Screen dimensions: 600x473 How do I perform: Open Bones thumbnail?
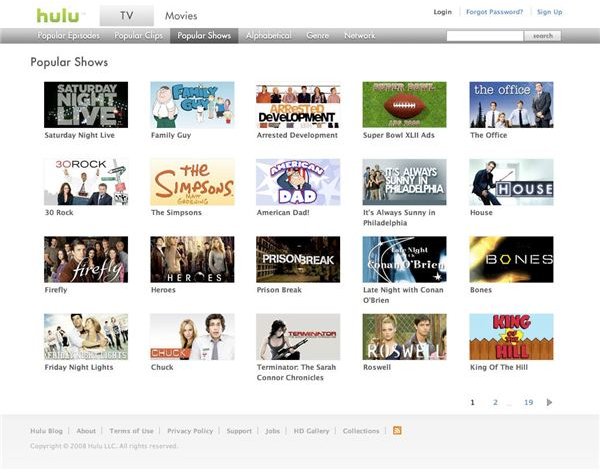click(x=511, y=259)
